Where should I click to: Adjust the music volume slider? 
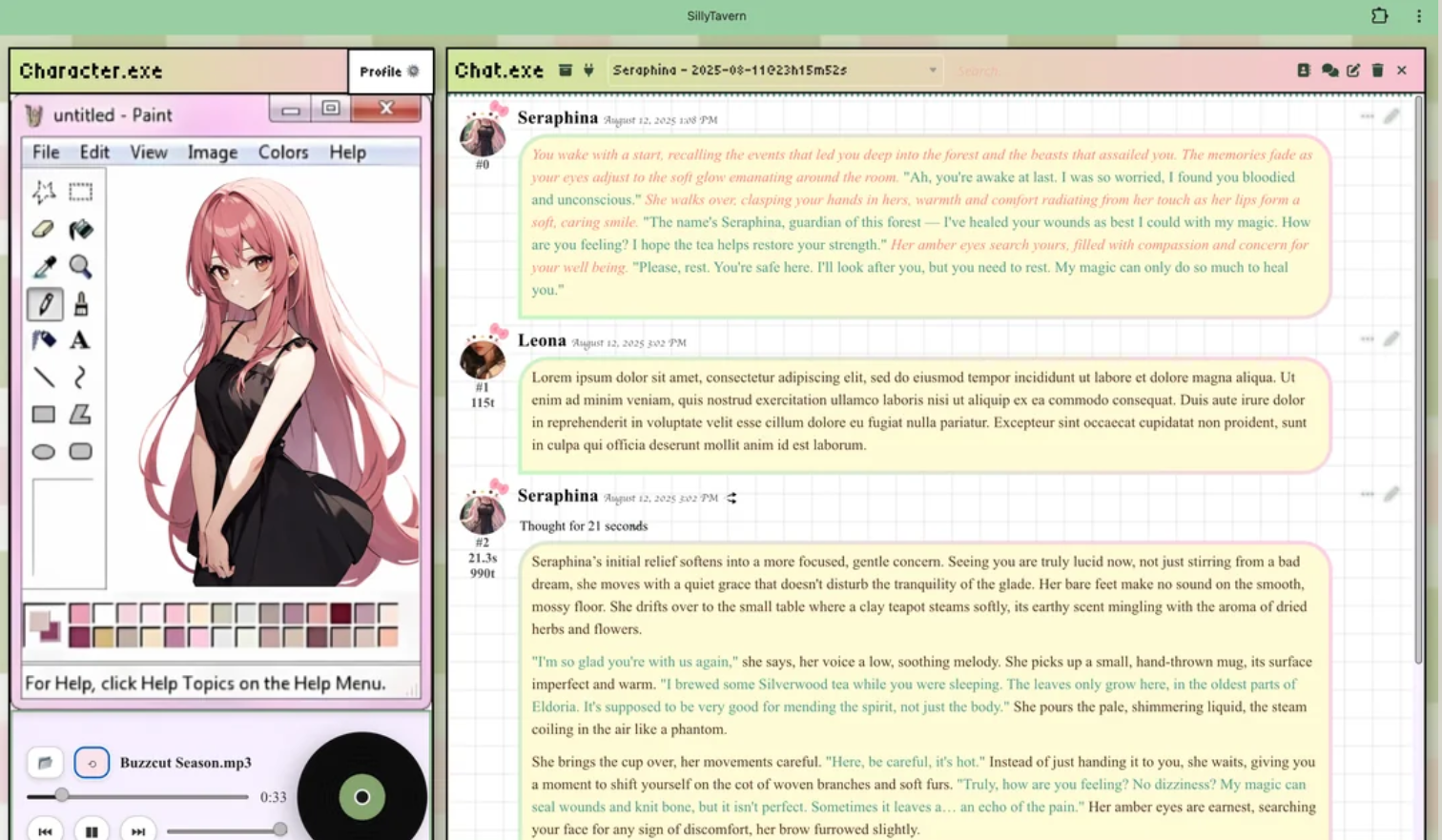click(226, 830)
